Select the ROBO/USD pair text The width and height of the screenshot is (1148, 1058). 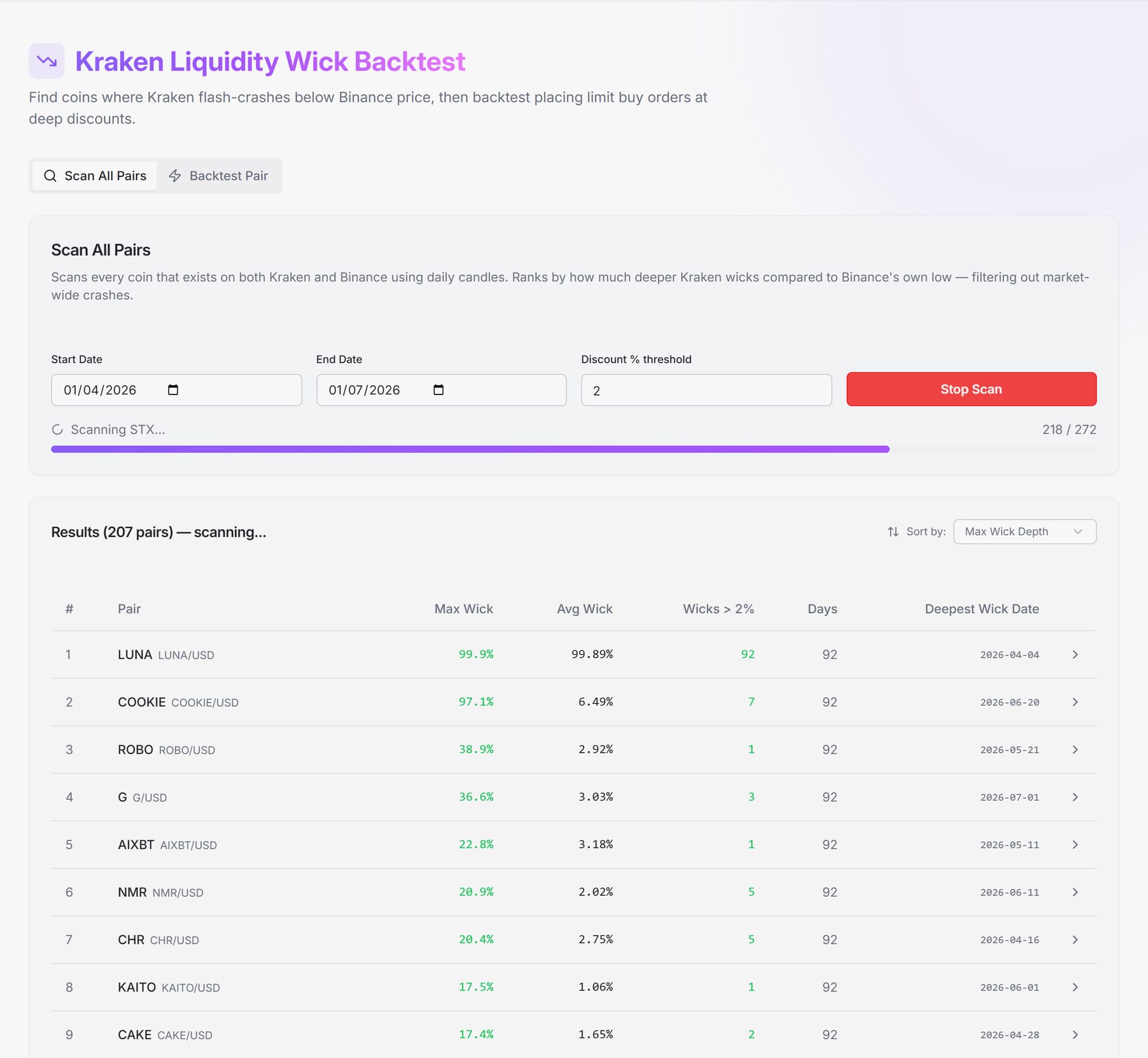187,751
